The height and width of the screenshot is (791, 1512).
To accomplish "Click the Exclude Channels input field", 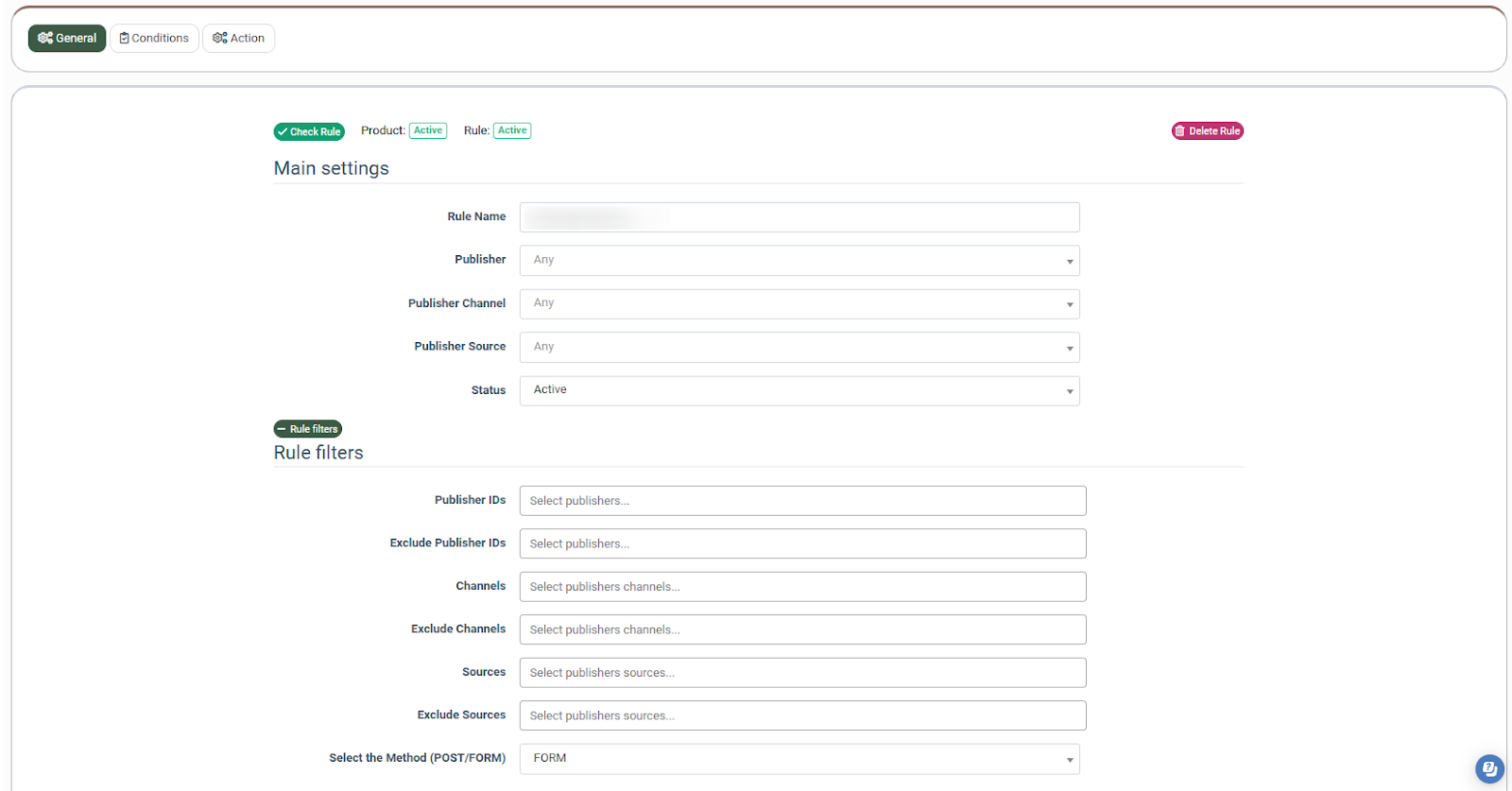I will coord(802,630).
